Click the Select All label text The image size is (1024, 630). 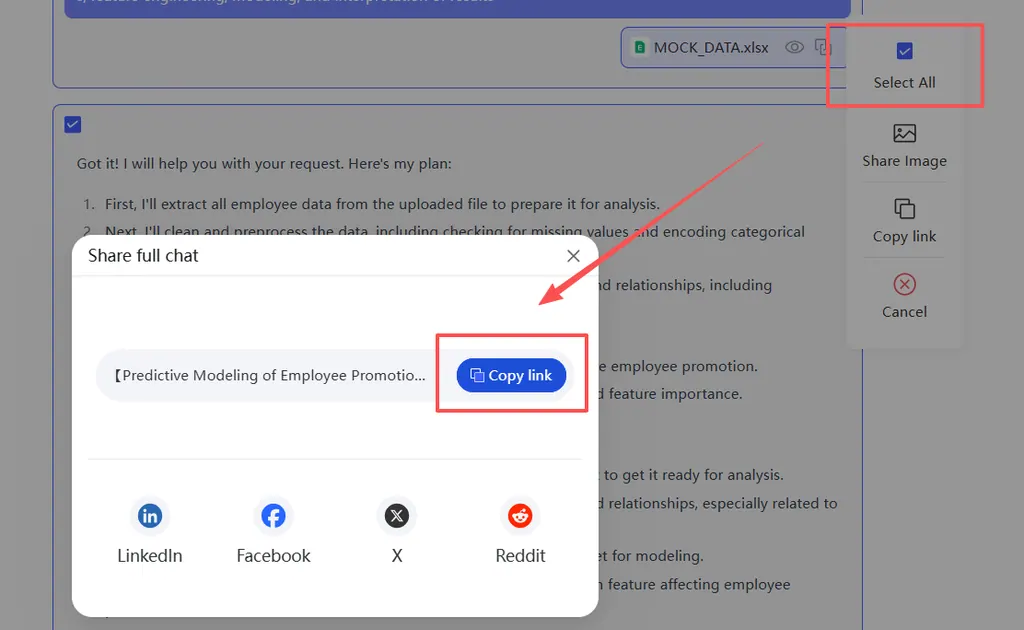click(904, 83)
